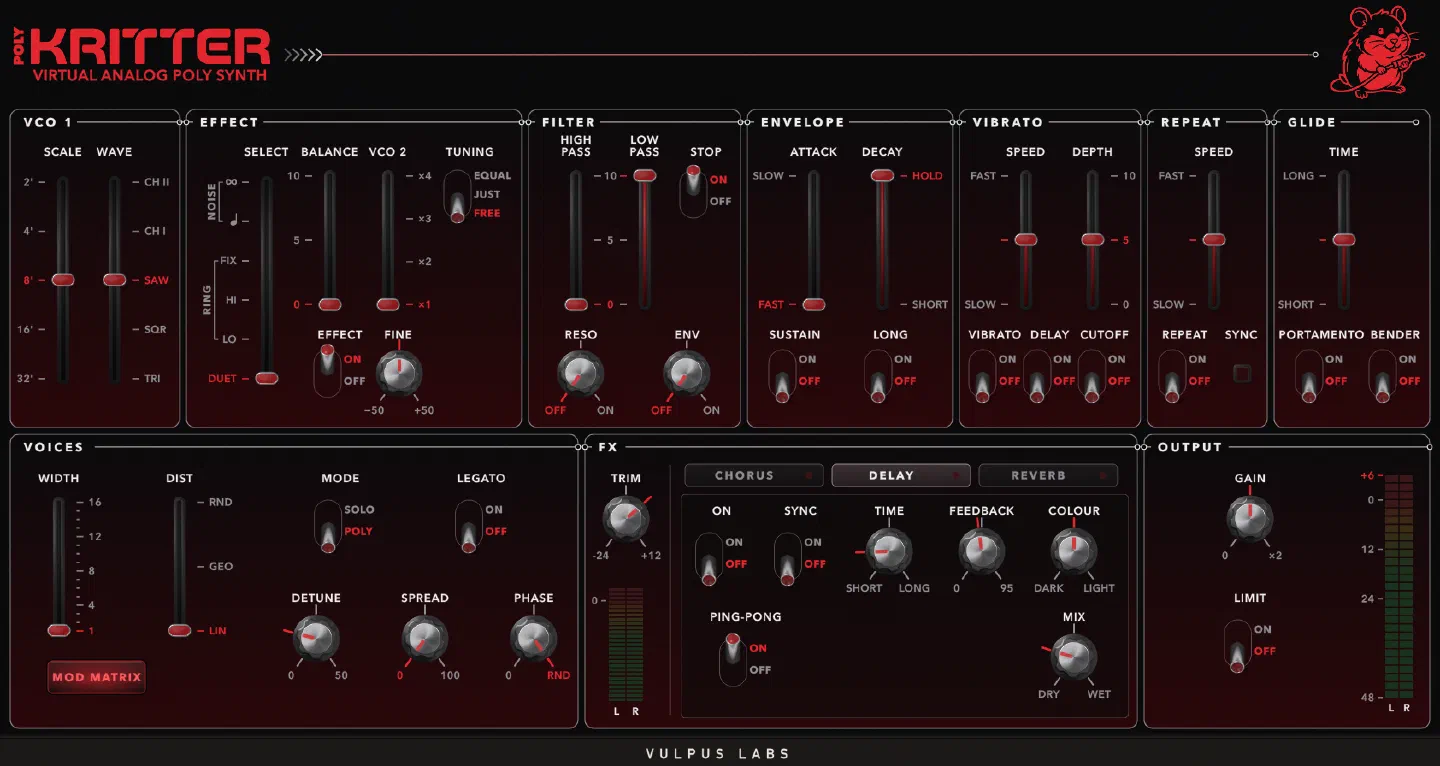Click the DETUNE knob in Voices
Viewport: 1440px width, 766px height.
316,638
